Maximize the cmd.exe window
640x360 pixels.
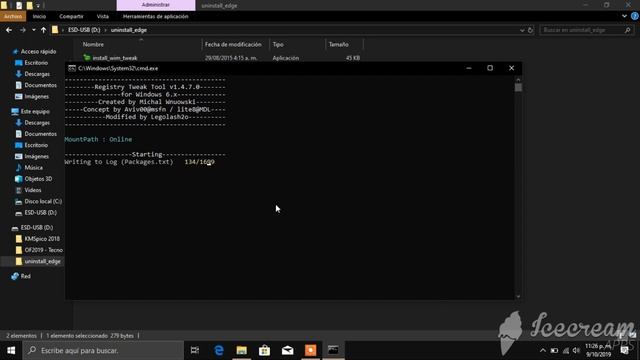click(x=490, y=68)
